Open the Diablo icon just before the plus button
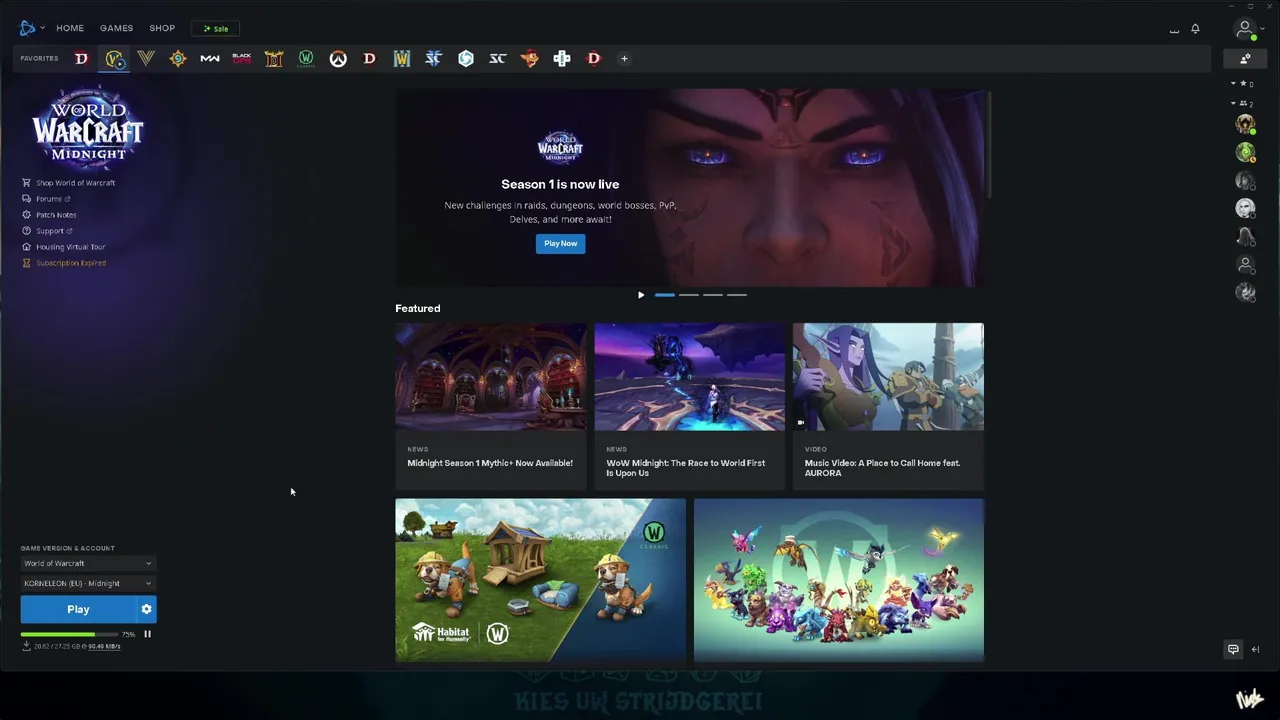 point(594,59)
